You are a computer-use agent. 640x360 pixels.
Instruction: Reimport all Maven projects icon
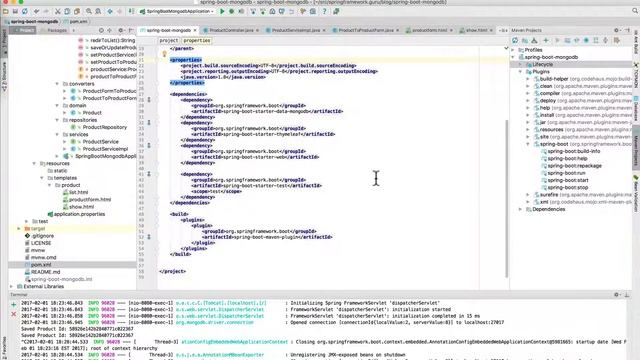click(515, 40)
